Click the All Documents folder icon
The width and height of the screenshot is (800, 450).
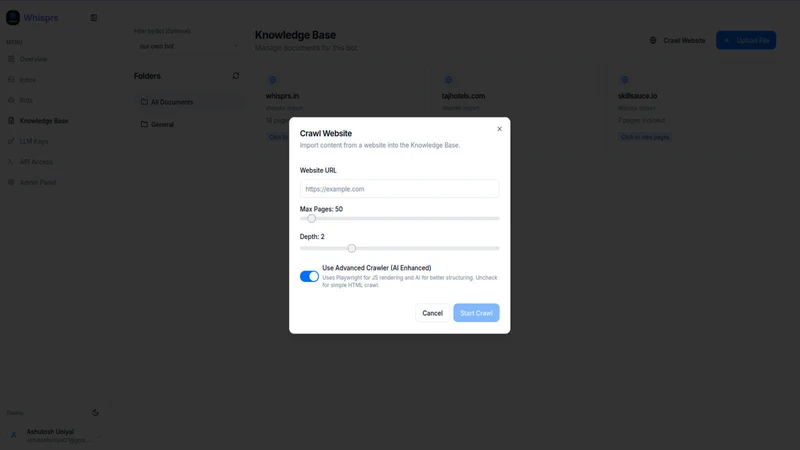coord(144,102)
